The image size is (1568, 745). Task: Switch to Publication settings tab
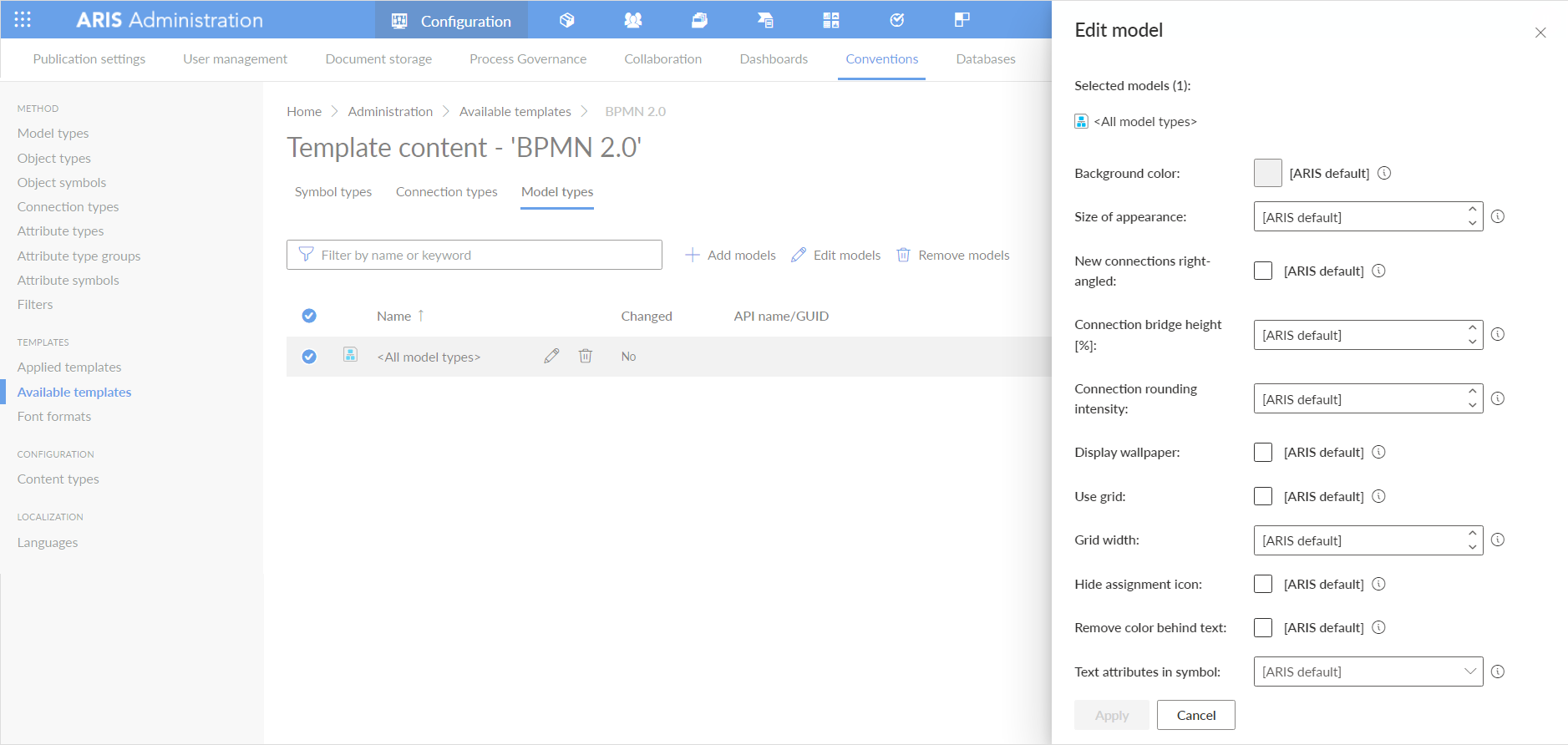[89, 58]
